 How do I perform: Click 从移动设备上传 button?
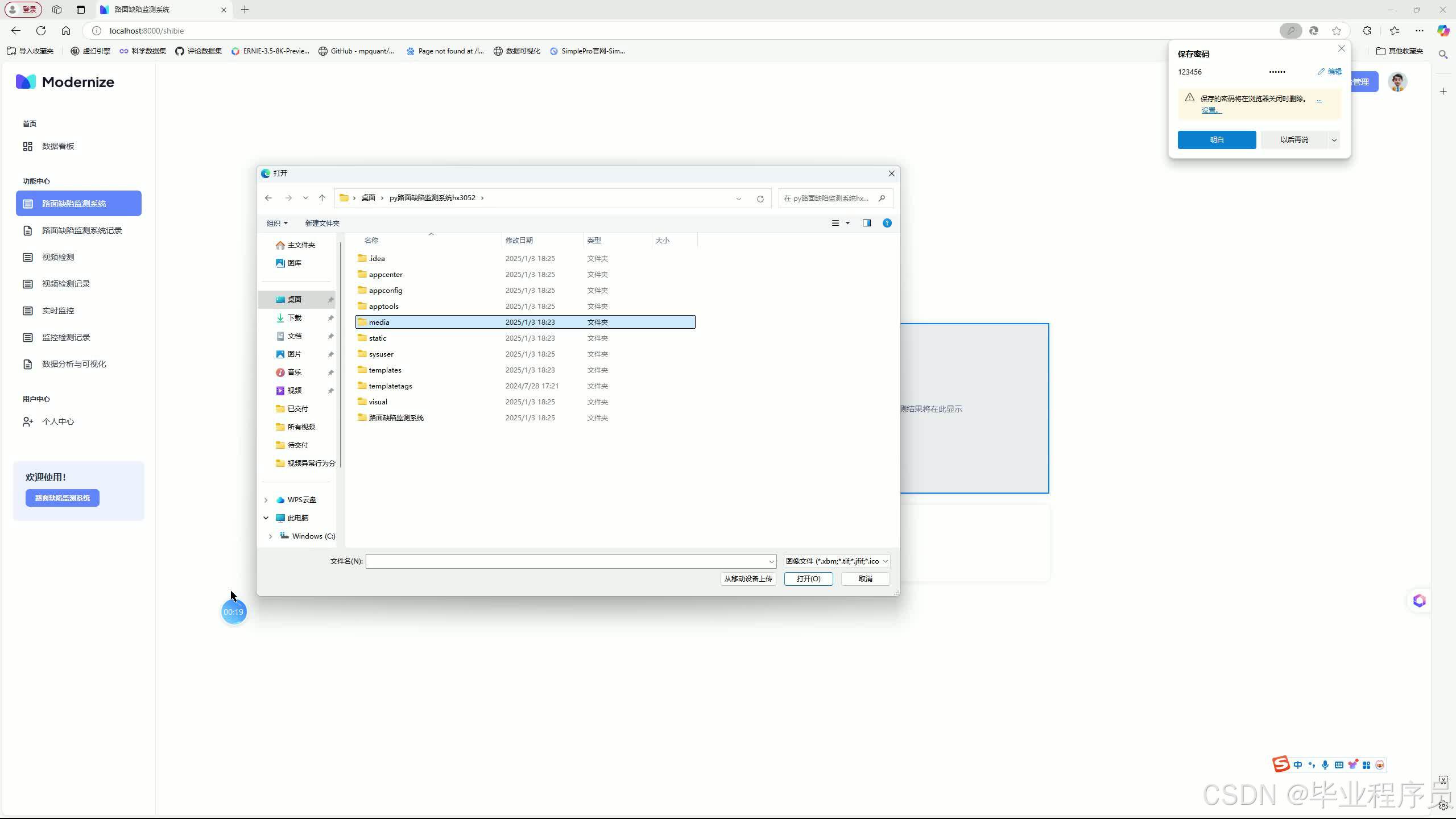pos(748,578)
